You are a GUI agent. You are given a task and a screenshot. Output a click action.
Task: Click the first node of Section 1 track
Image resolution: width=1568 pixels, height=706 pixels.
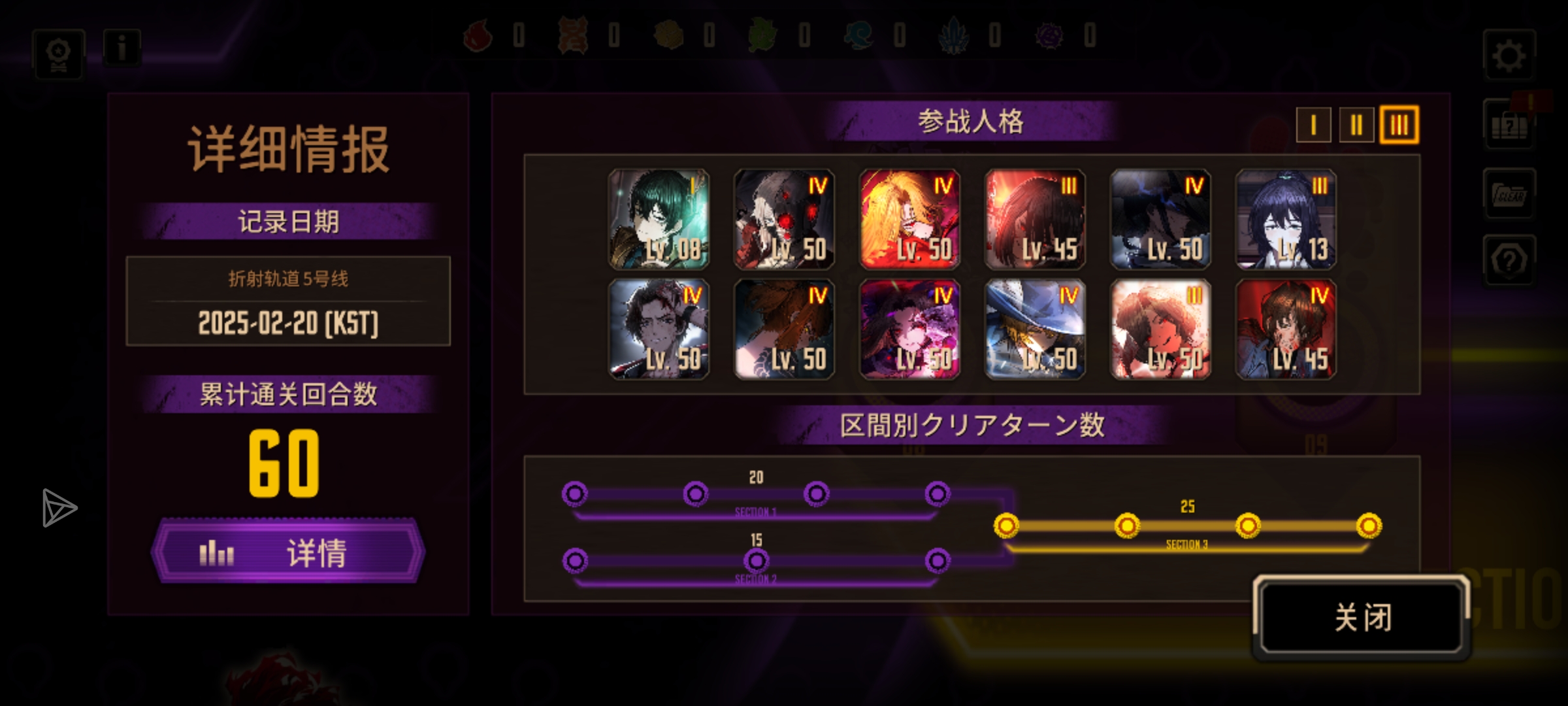pos(575,494)
